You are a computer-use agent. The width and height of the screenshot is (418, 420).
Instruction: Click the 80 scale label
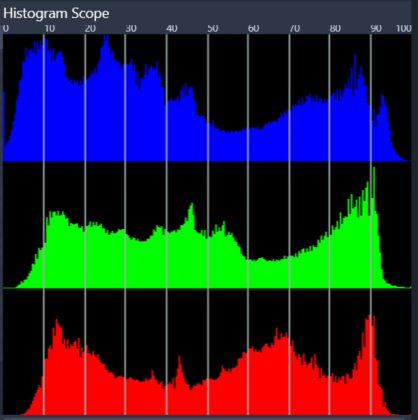point(335,29)
